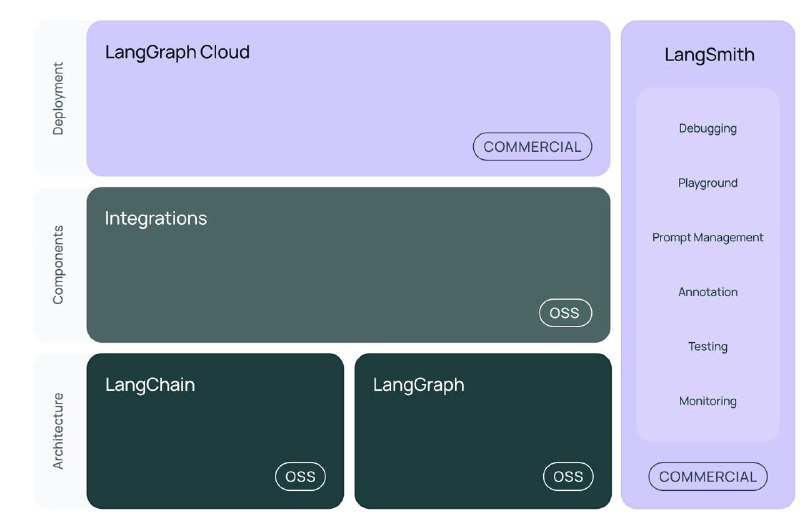Click the light purple LangGraph Cloud panel background
The height and width of the screenshot is (517, 800).
[x=348, y=99]
